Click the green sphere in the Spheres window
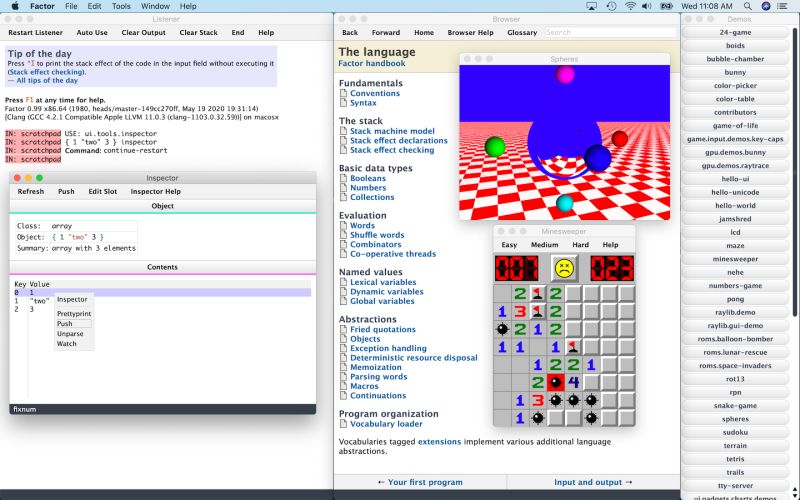This screenshot has width=800, height=500. 494,147
